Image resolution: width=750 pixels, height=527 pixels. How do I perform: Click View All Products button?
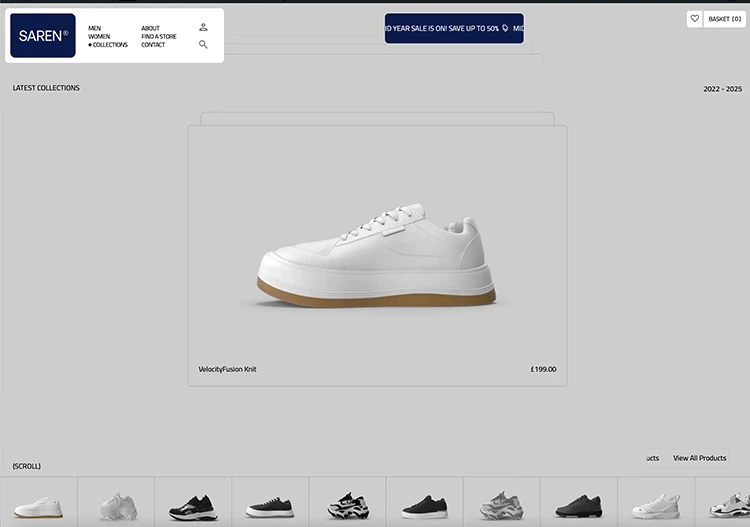(x=699, y=458)
